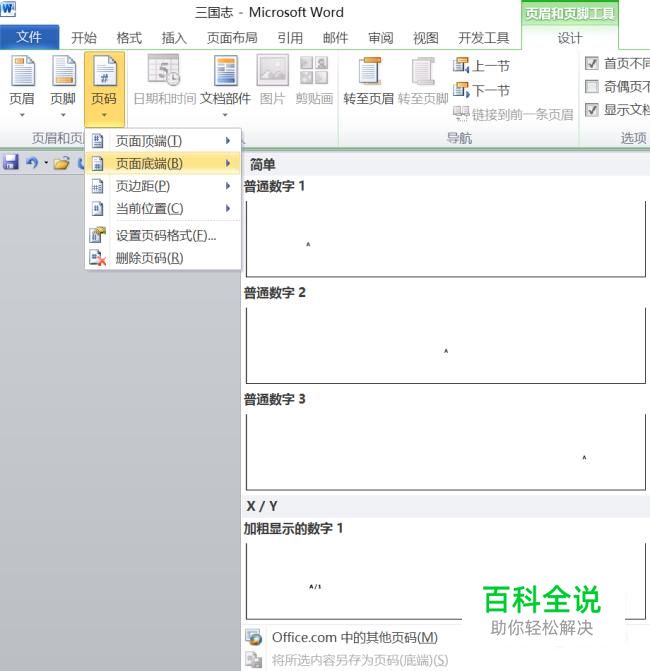
Task: Click 下一节 navigation button label
Action: click(x=491, y=90)
